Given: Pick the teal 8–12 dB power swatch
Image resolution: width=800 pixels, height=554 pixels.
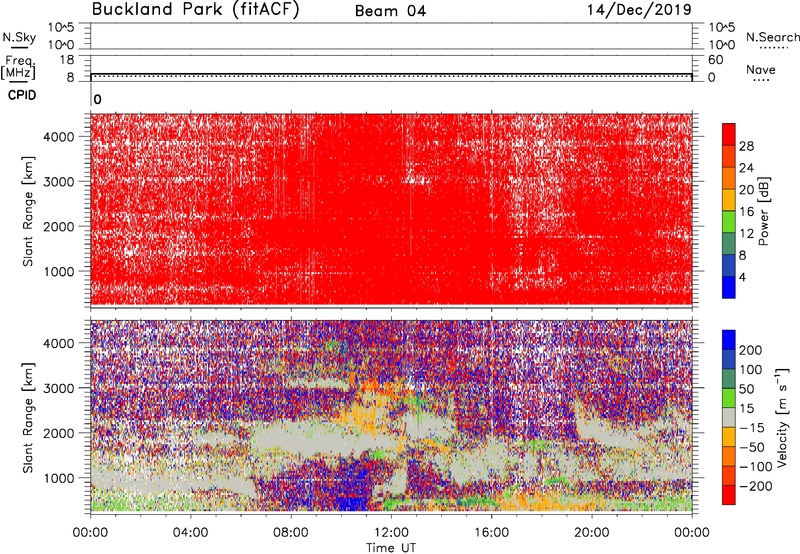Looking at the screenshot, I should point(729,244).
